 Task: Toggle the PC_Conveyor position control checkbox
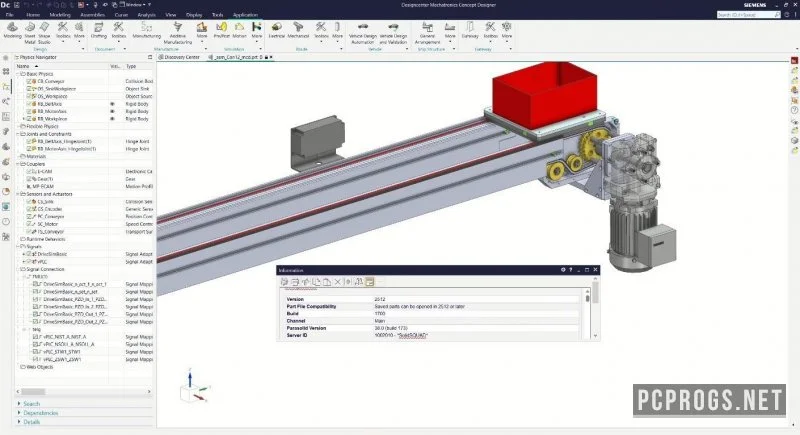(29, 217)
